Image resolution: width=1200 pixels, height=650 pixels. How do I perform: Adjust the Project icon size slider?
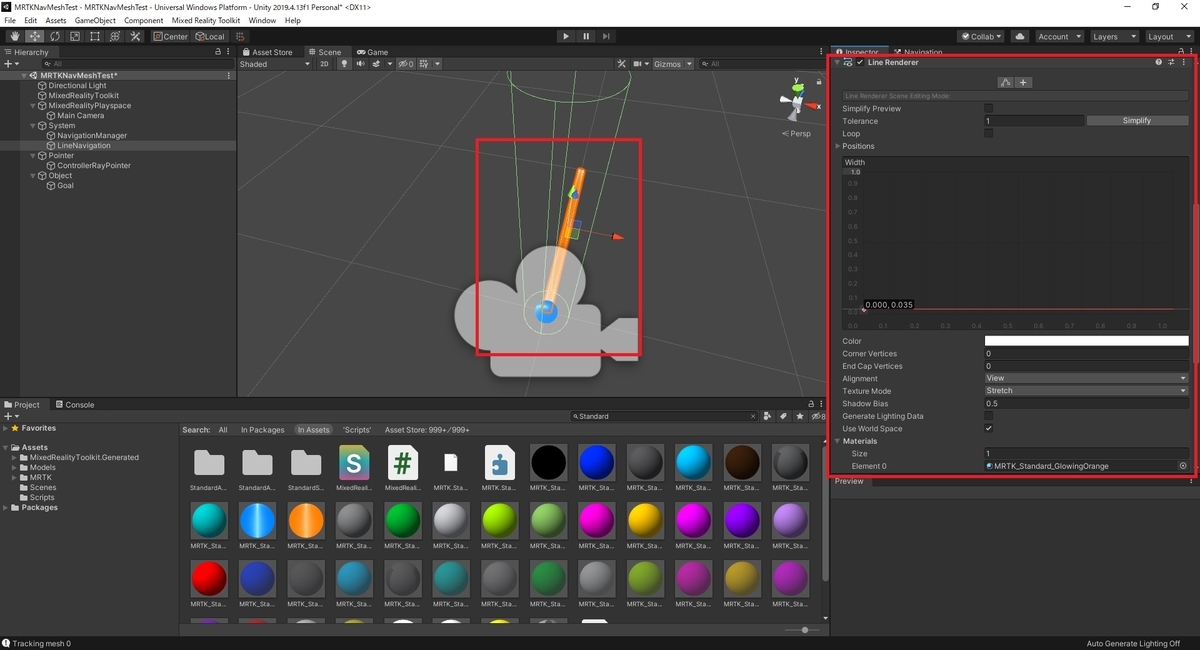pos(804,630)
